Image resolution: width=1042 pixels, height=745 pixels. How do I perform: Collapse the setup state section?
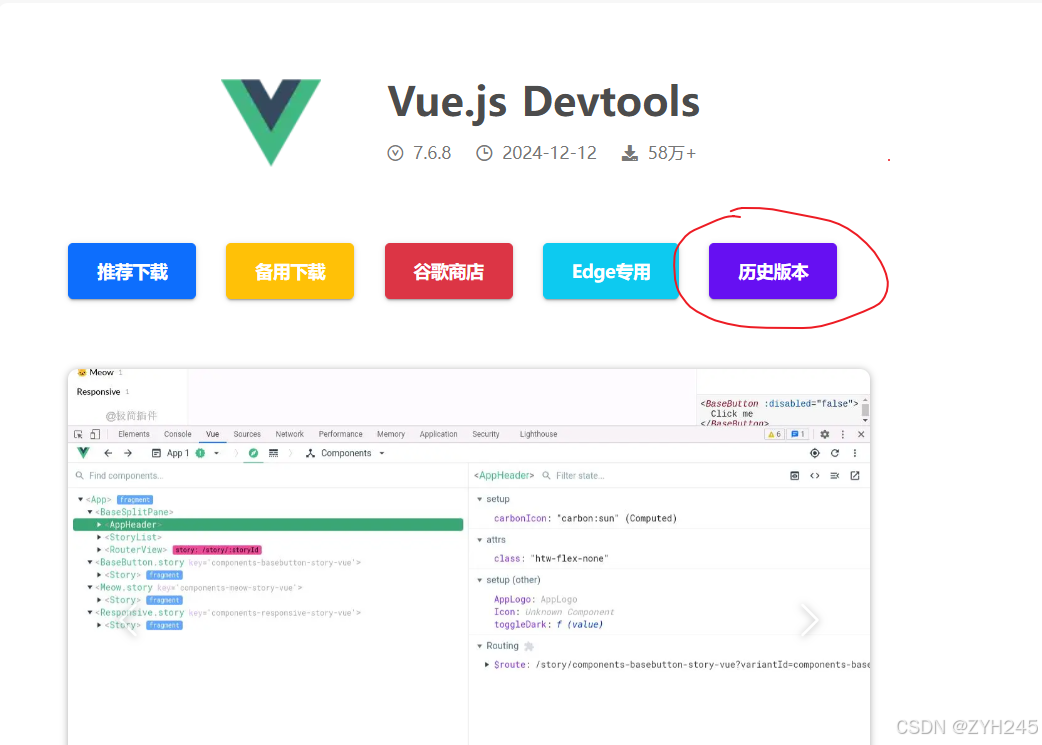click(480, 499)
